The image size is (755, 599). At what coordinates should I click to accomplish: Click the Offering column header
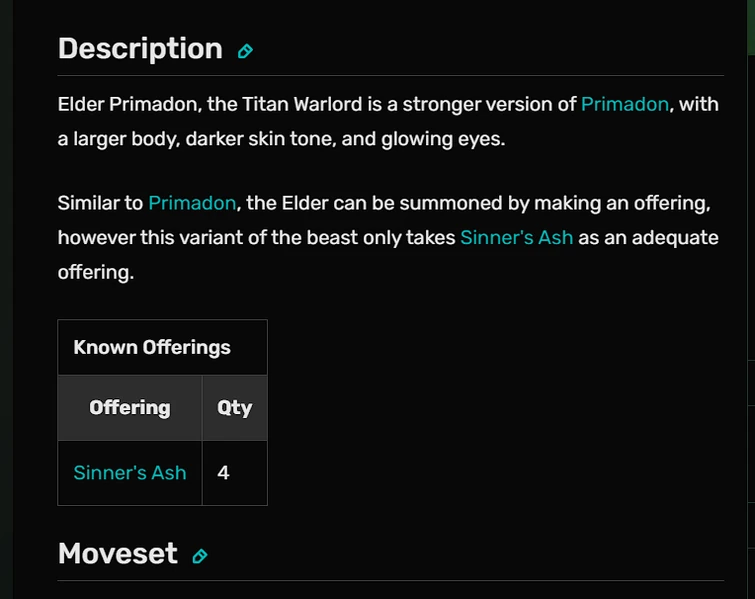coord(130,407)
